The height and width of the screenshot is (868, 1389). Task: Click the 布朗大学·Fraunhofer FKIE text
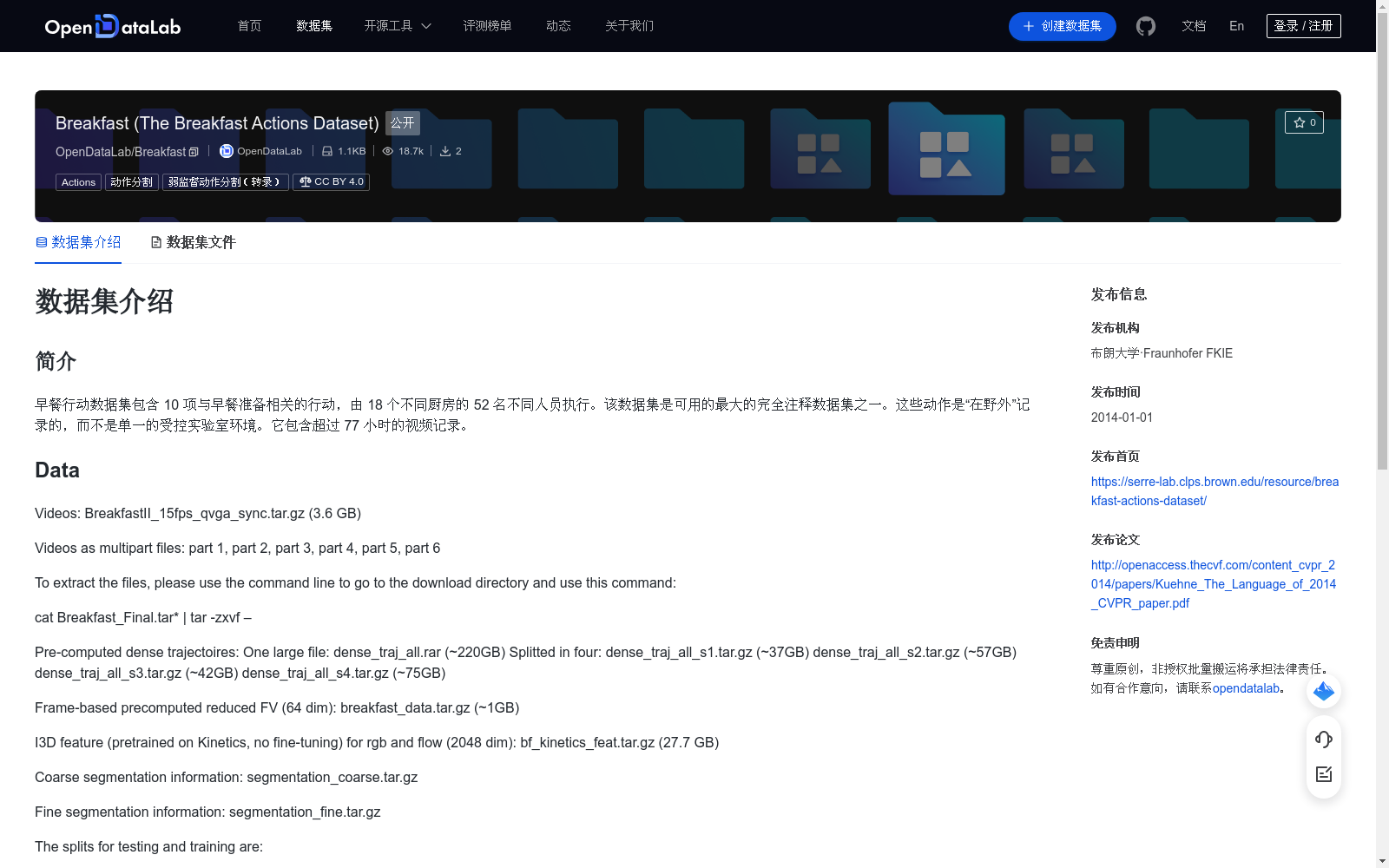point(1162,353)
